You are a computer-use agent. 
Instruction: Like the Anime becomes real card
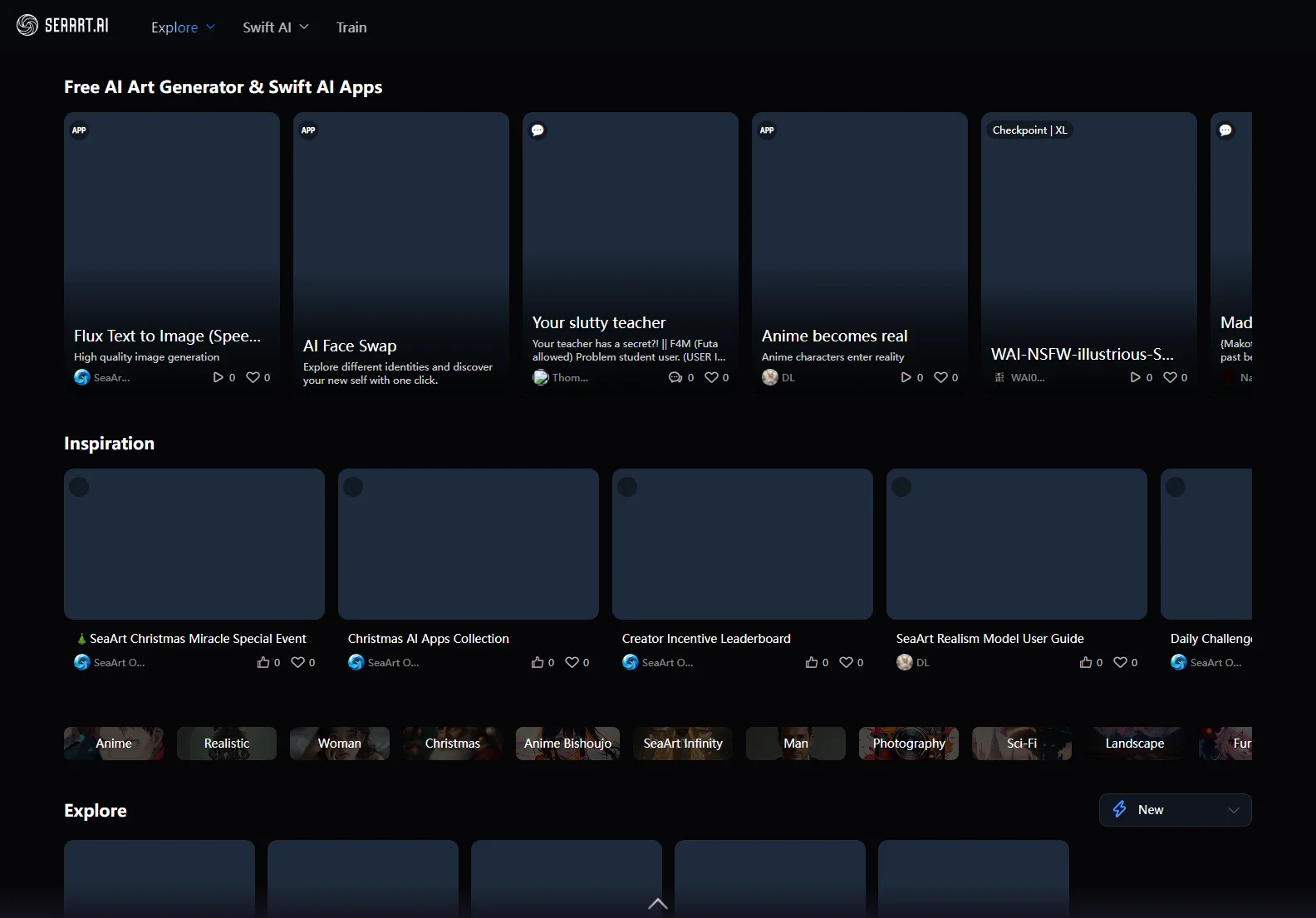pyautogui.click(x=940, y=377)
